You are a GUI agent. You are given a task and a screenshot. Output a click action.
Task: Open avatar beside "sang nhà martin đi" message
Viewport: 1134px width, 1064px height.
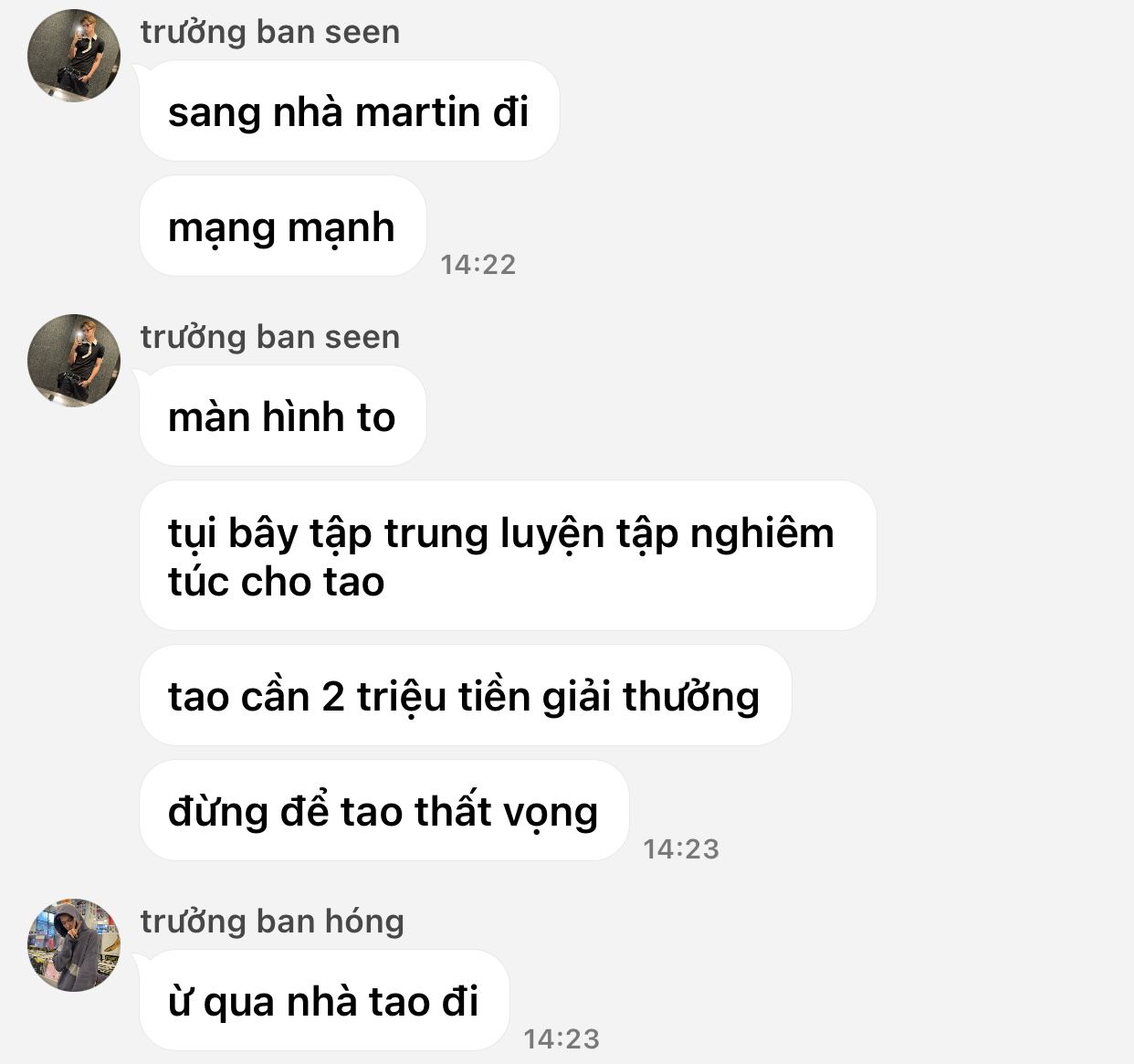point(74,56)
